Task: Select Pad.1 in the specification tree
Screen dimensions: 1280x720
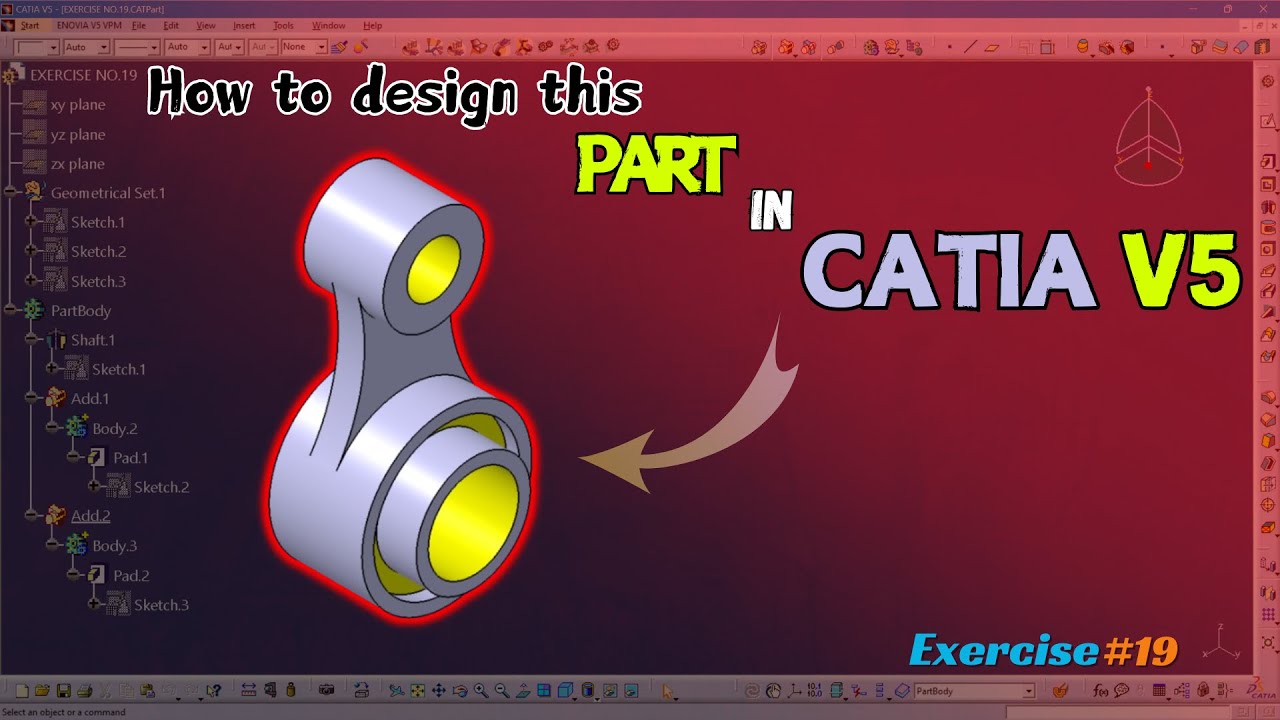Action: point(130,457)
